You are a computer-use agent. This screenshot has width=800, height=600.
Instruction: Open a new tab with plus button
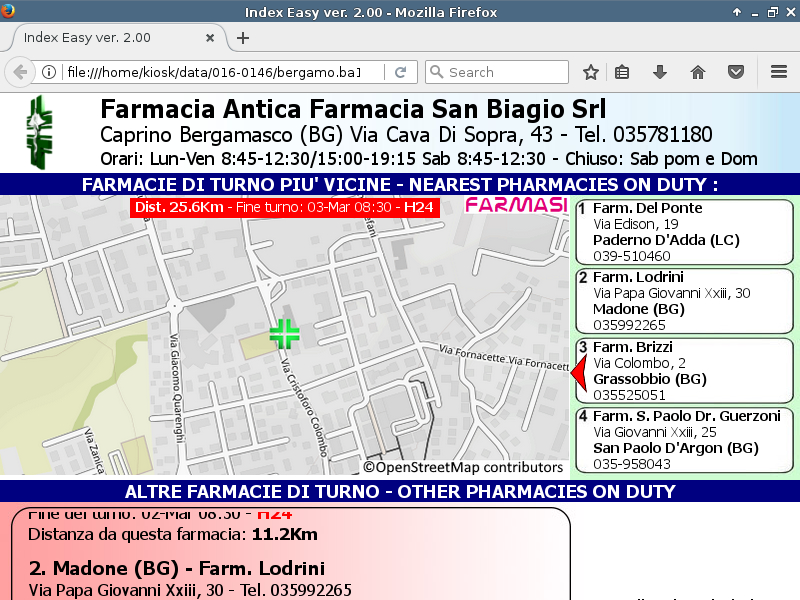[243, 38]
